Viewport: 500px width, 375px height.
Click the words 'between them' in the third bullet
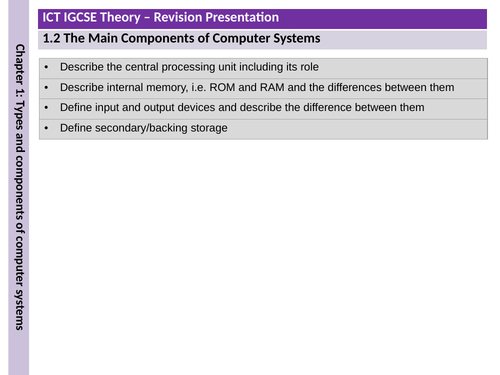[x=390, y=108]
